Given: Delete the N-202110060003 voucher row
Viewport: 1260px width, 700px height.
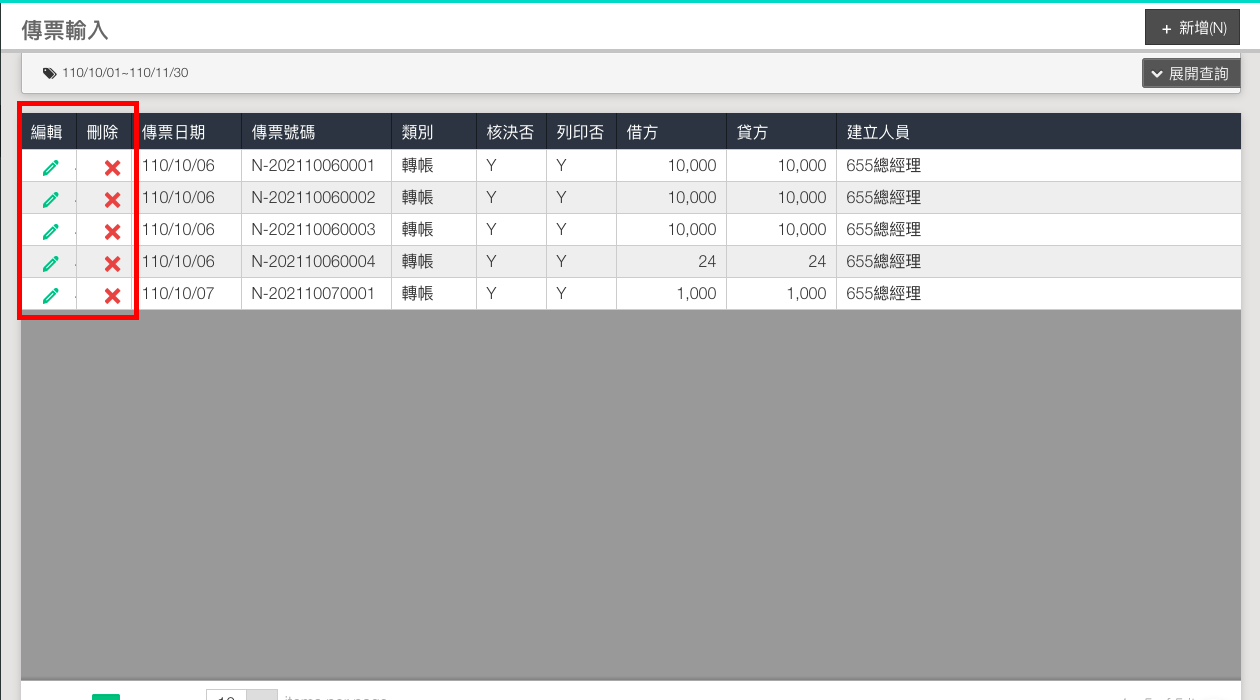Looking at the screenshot, I should point(112,231).
